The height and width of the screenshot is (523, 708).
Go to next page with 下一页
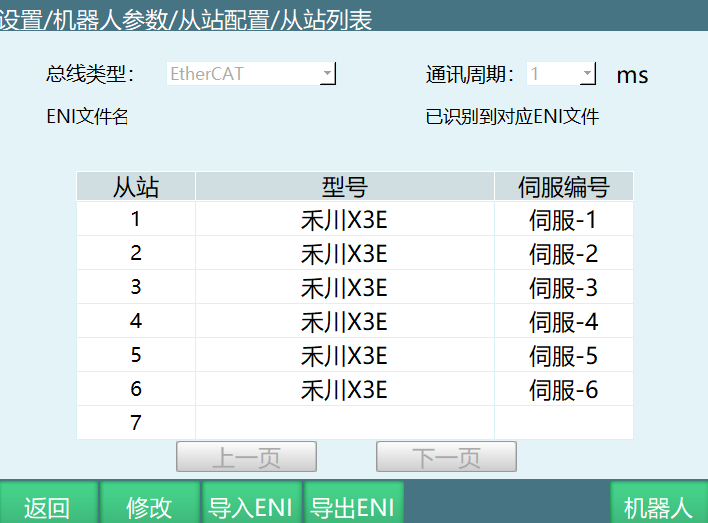[446, 457]
